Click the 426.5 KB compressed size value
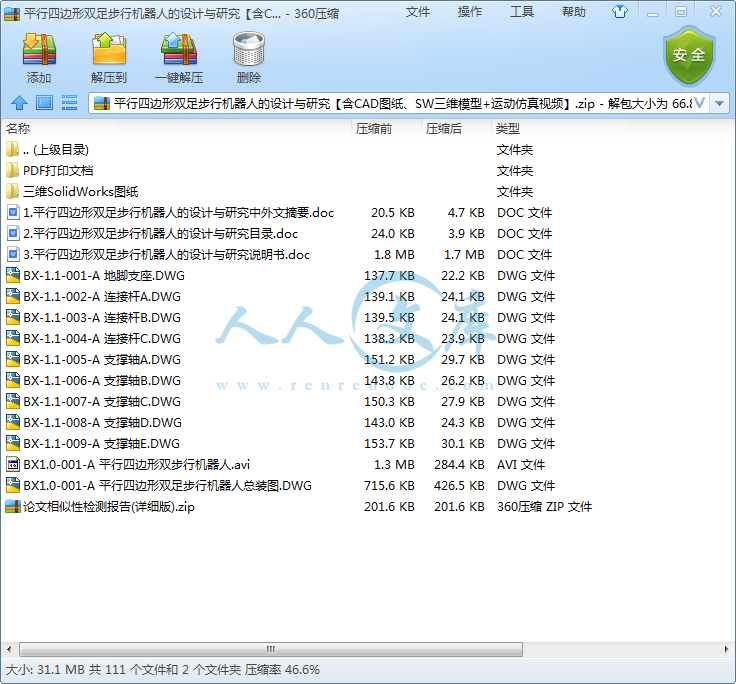Viewport: 736px width, 684px height. [x=459, y=485]
